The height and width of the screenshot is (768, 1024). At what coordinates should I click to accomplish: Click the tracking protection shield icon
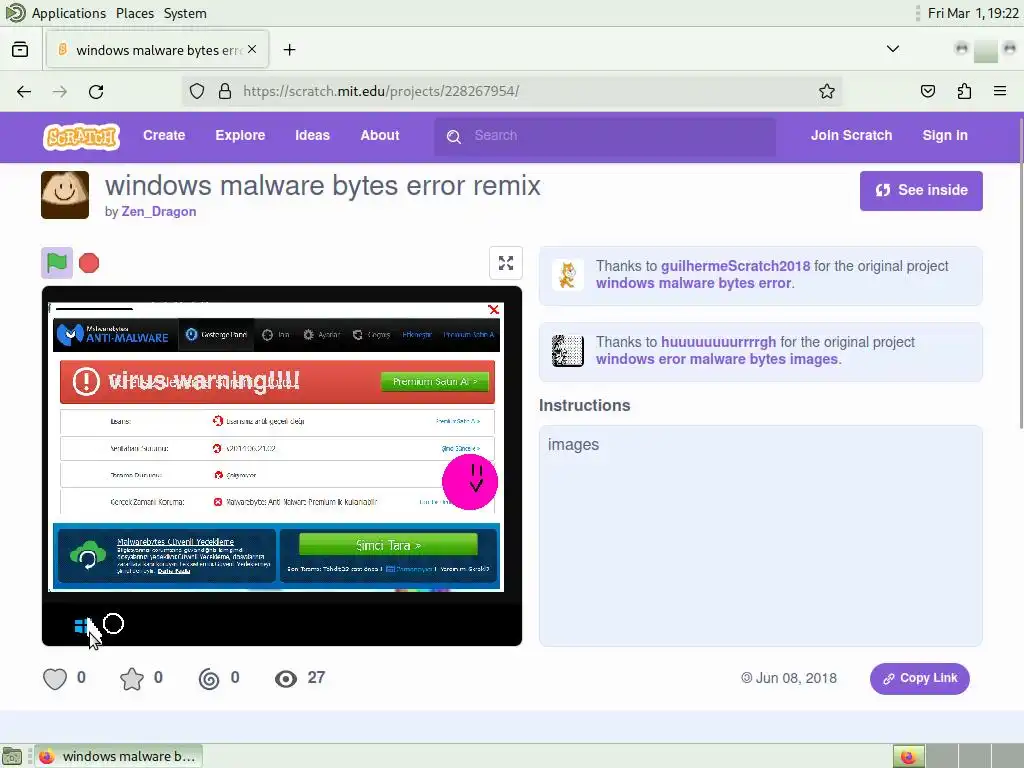pyautogui.click(x=197, y=91)
